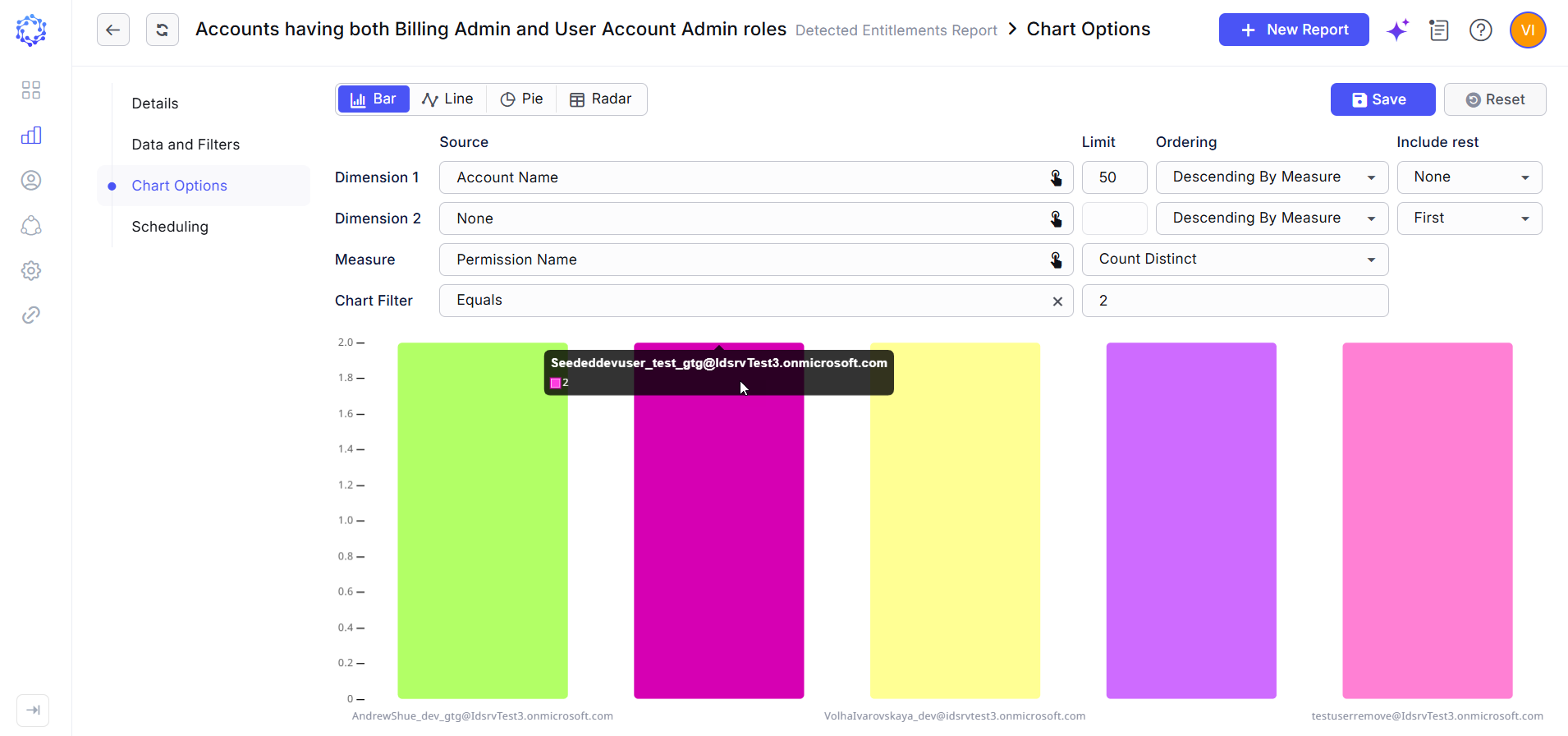
Task: Switch chart type to Pie
Action: pyautogui.click(x=521, y=99)
